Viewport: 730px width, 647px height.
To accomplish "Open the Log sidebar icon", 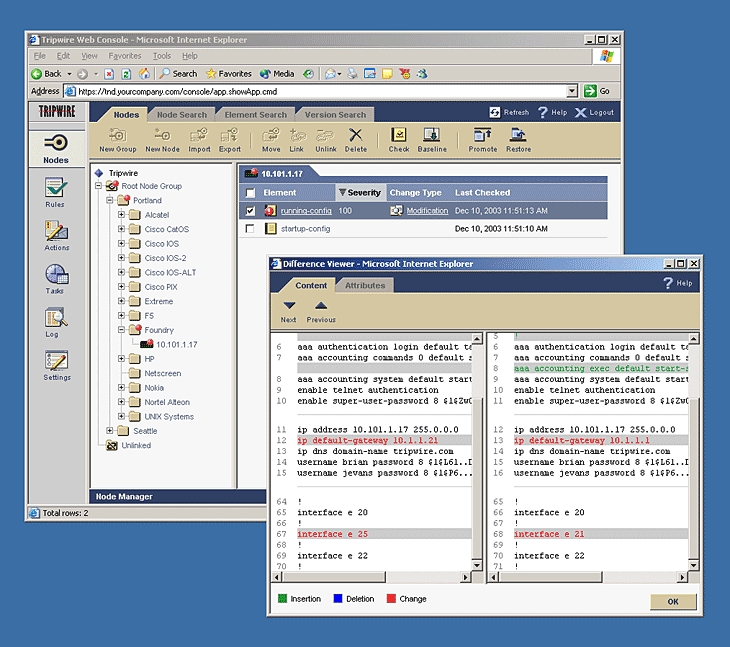I will [55, 320].
